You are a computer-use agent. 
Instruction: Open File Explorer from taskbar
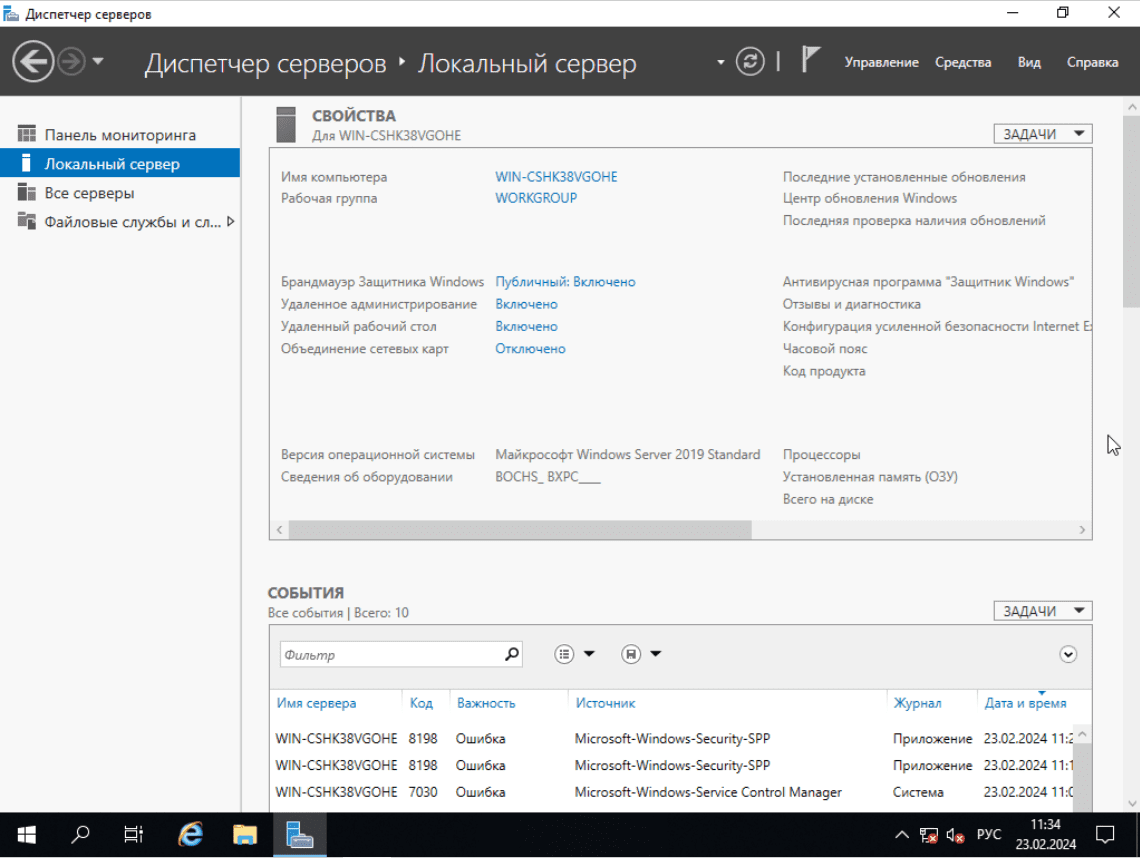click(x=245, y=835)
